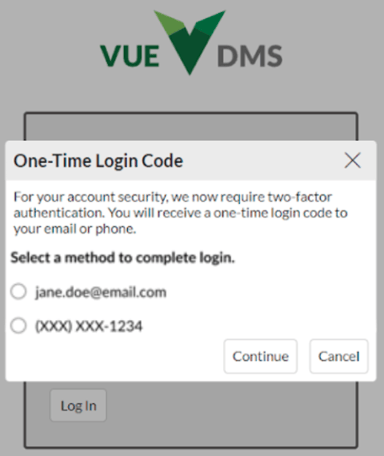Click the VUE text in the logo

click(x=130, y=56)
